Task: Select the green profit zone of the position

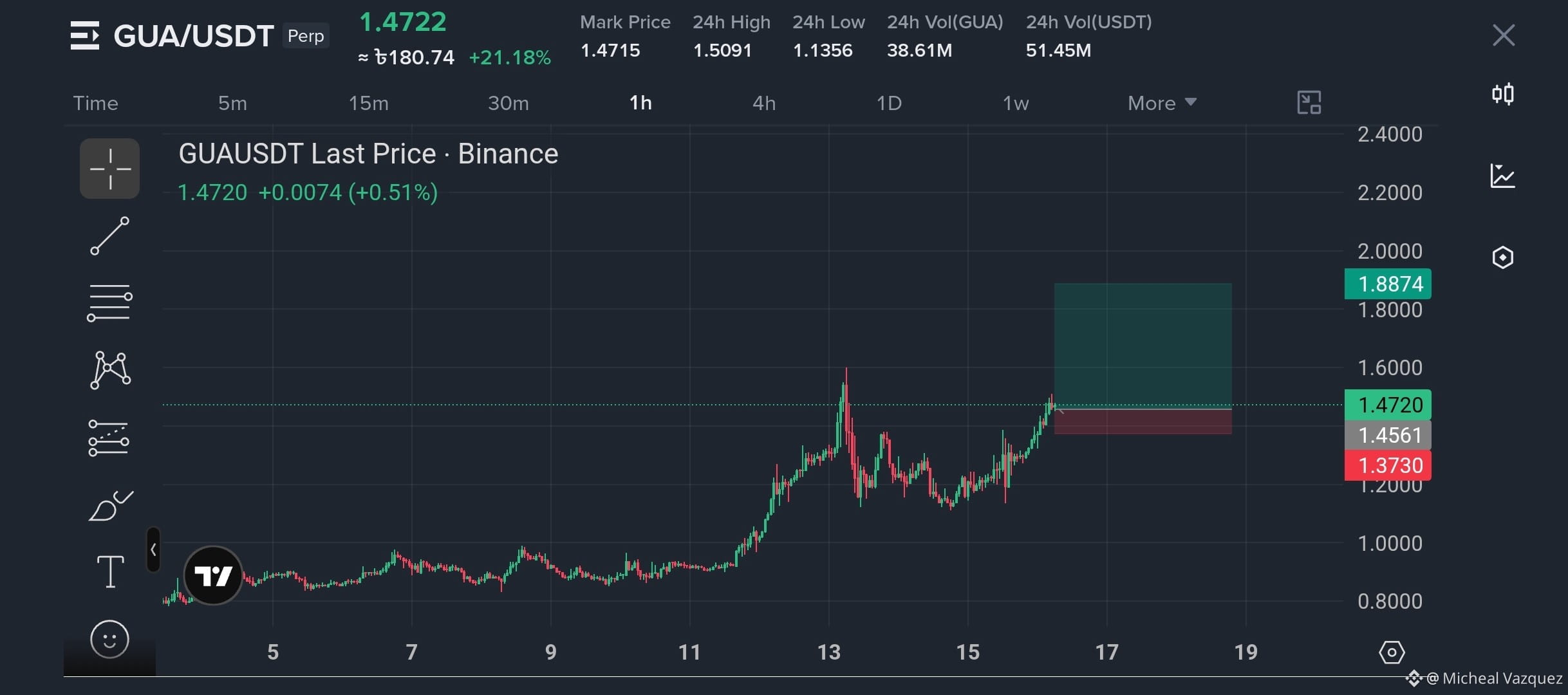Action: pyautogui.click(x=1143, y=346)
